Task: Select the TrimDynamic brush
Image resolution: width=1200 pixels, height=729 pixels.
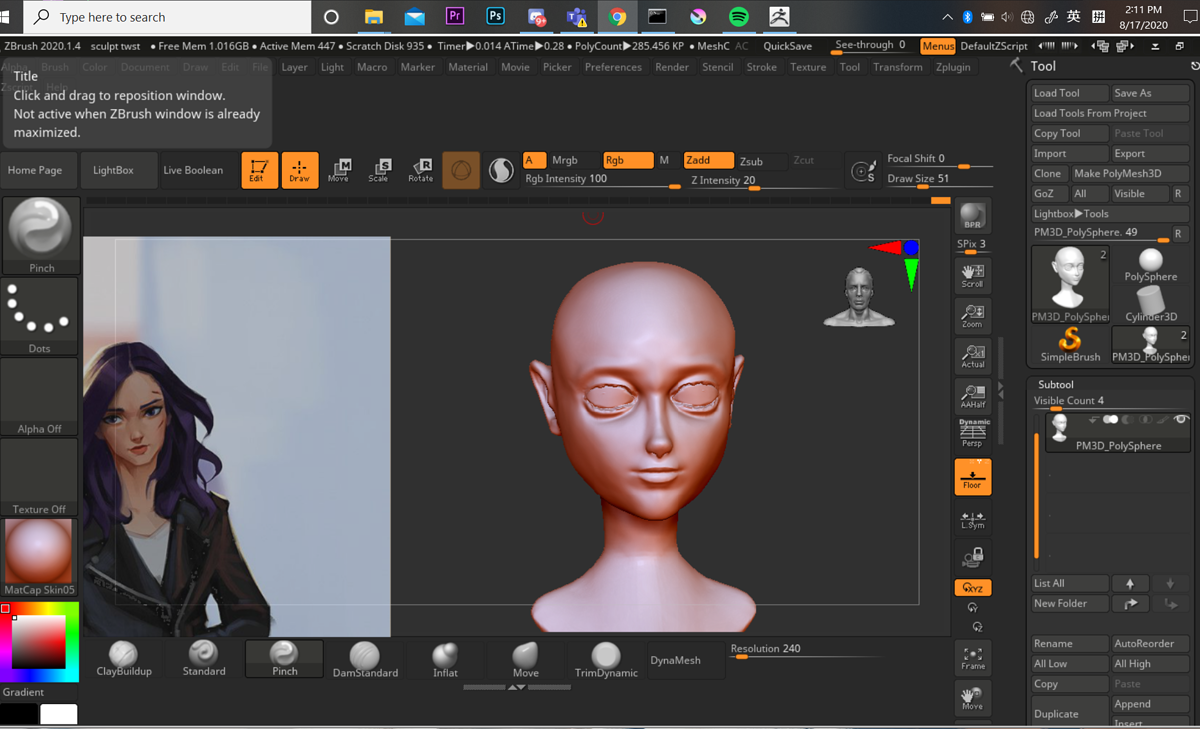Action: pyautogui.click(x=606, y=659)
